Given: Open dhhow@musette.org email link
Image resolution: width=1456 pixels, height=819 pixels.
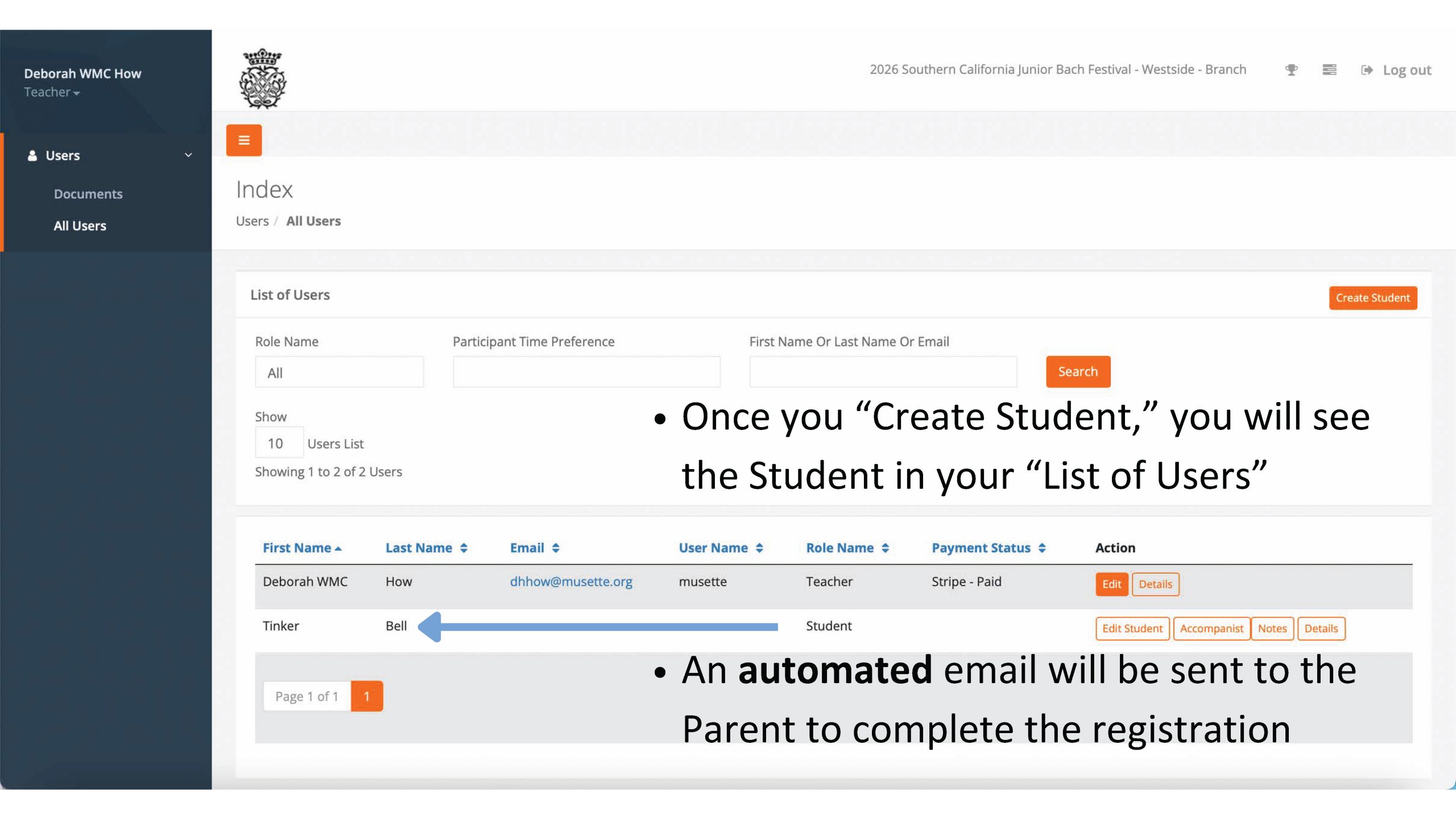Looking at the screenshot, I should coord(570,581).
